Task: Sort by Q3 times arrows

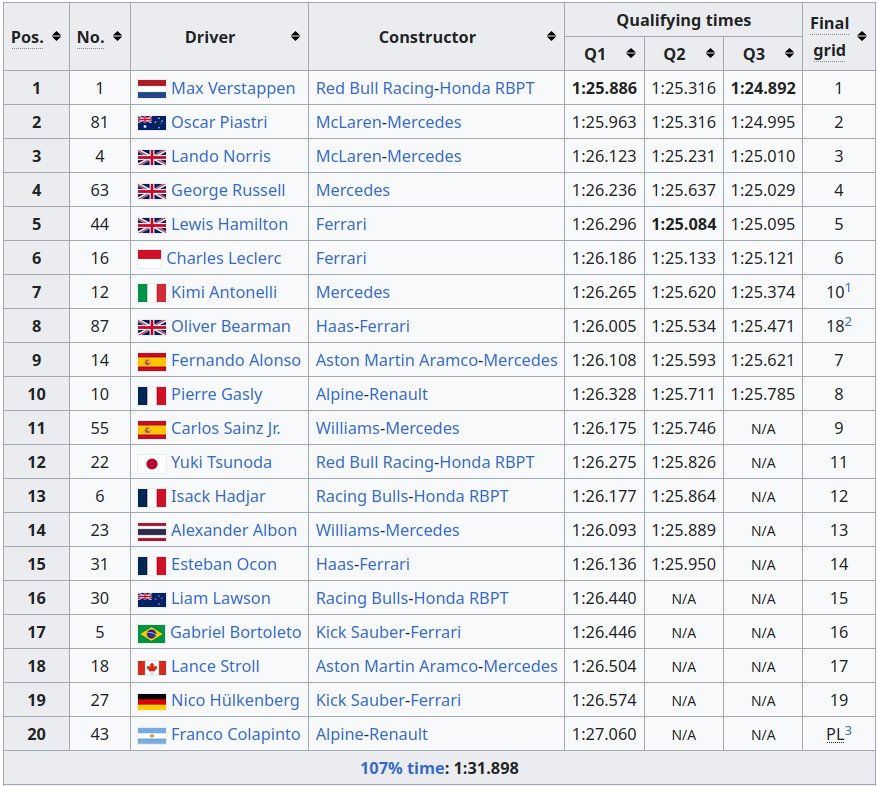Action: pos(790,54)
